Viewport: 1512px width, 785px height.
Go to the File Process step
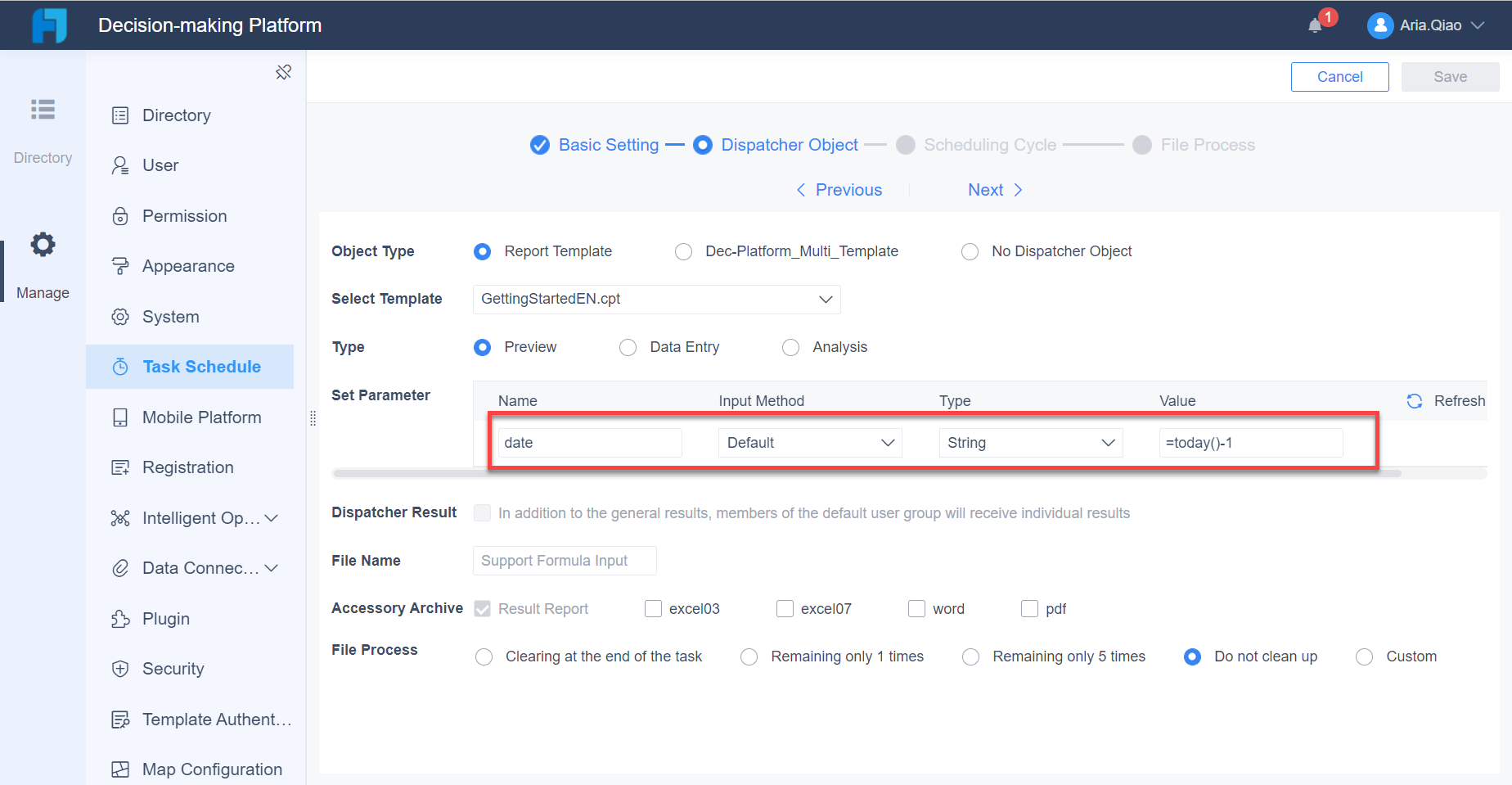1208,144
